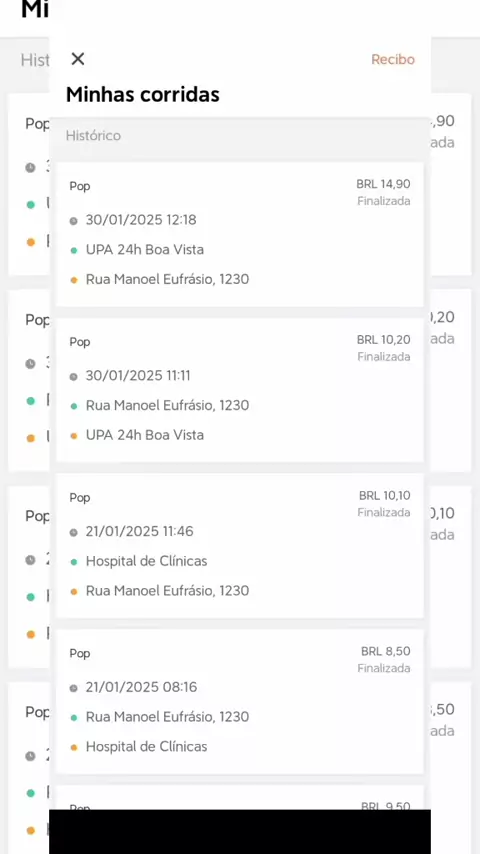Image resolution: width=480 pixels, height=854 pixels.
Task: Select the ride priced BRL 14,90
Action: click(383, 184)
